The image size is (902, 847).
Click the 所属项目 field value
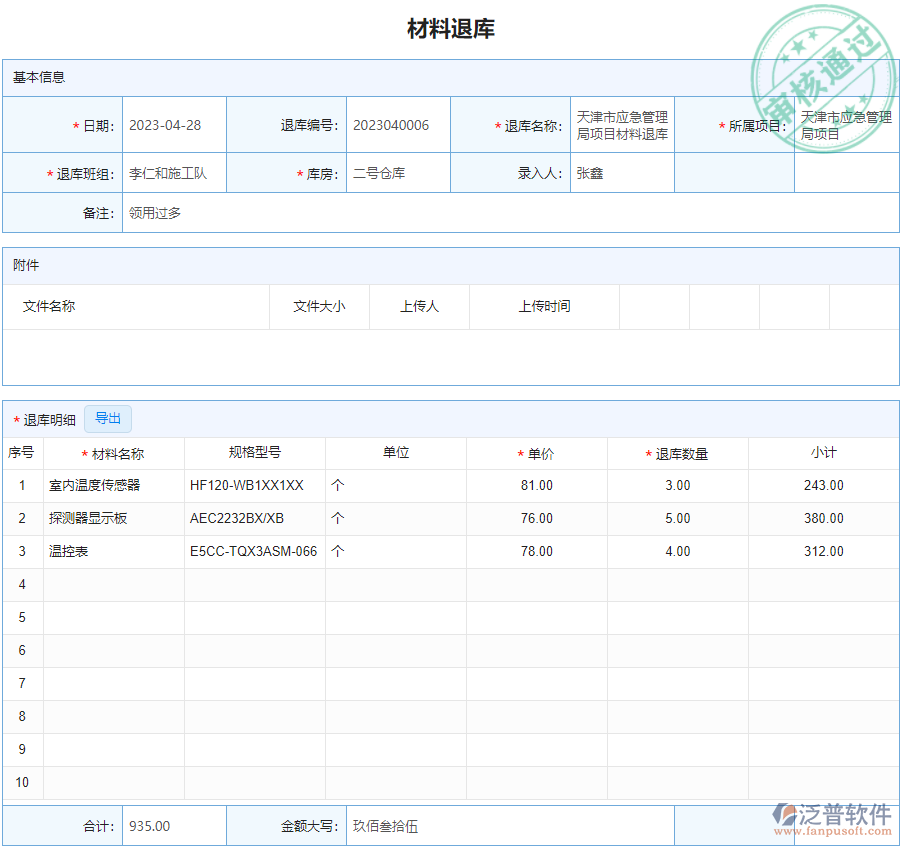[845, 126]
